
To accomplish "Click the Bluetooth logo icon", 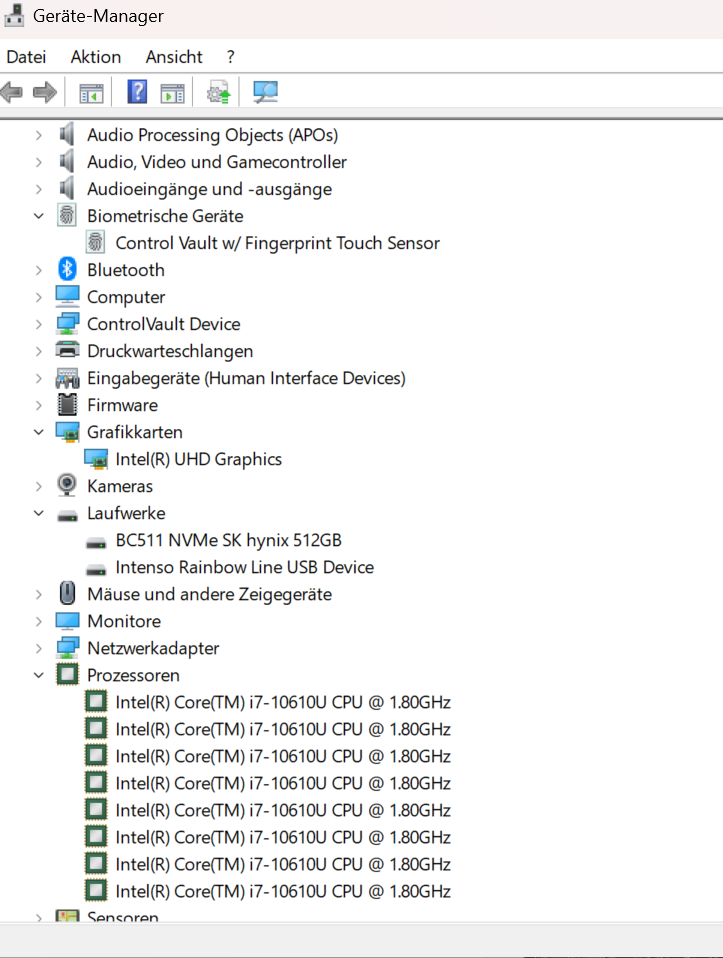I will click(67, 269).
